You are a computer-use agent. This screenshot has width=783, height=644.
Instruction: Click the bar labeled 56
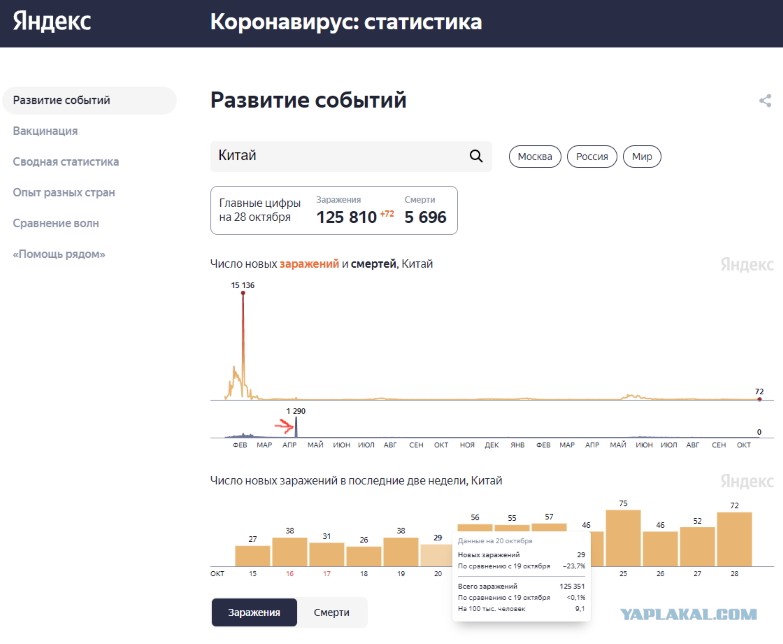475,527
